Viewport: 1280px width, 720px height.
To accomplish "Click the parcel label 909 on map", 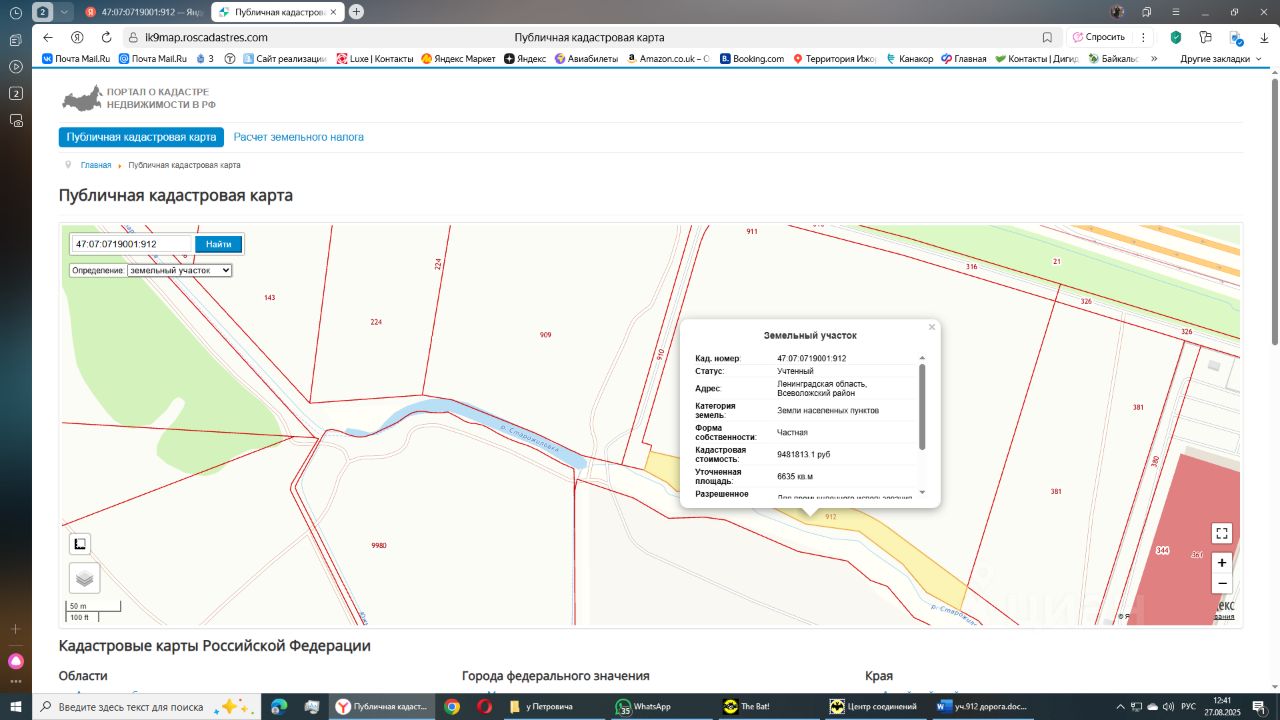I will coord(545,335).
